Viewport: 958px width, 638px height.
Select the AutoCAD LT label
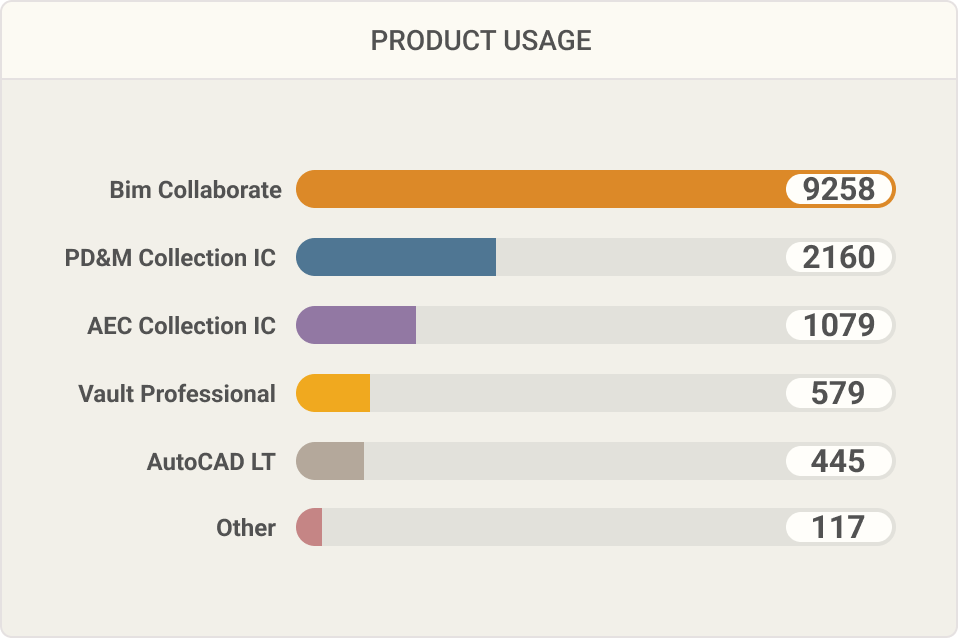pyautogui.click(x=211, y=461)
